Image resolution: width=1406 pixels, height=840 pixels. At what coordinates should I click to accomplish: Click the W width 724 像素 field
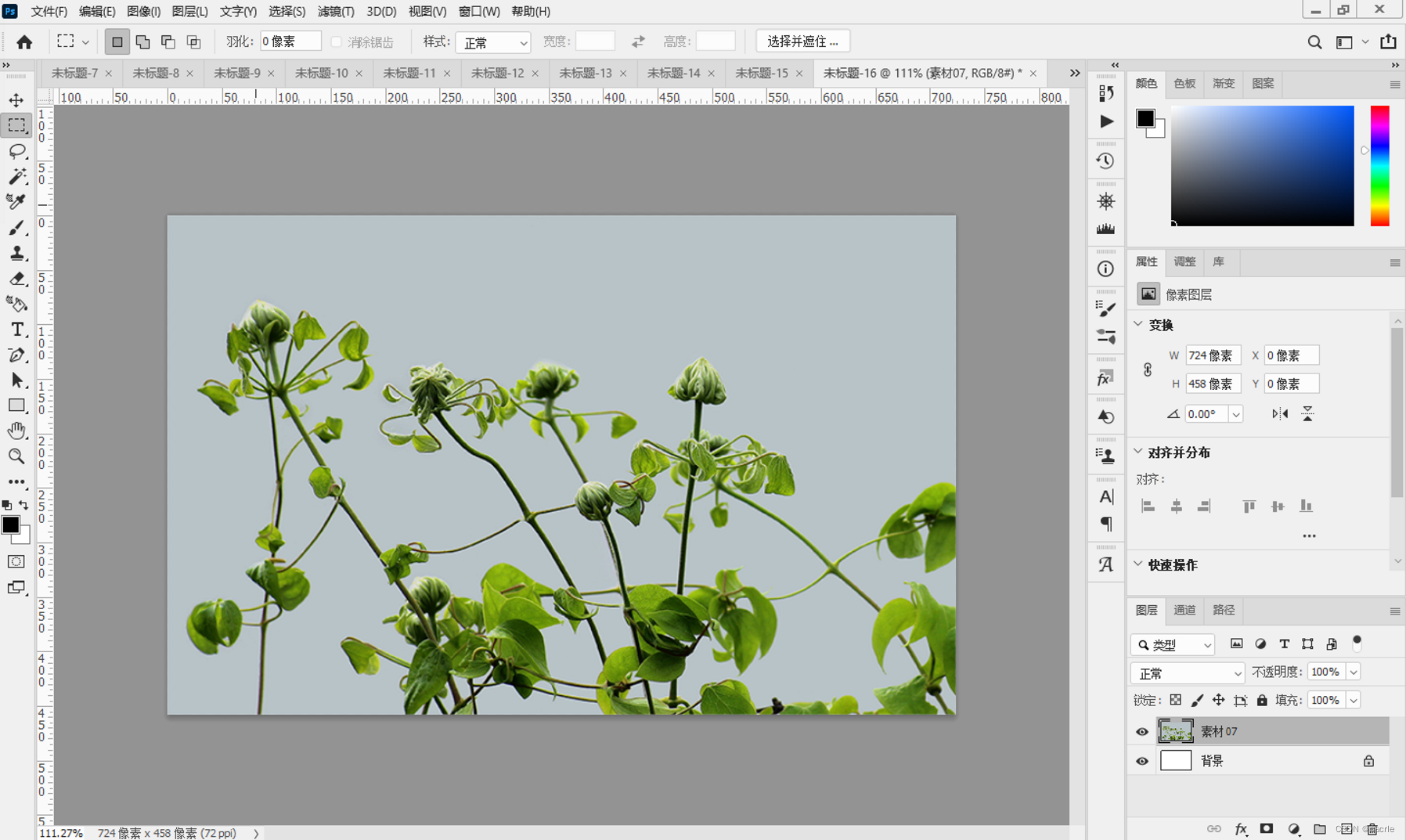click(1213, 355)
